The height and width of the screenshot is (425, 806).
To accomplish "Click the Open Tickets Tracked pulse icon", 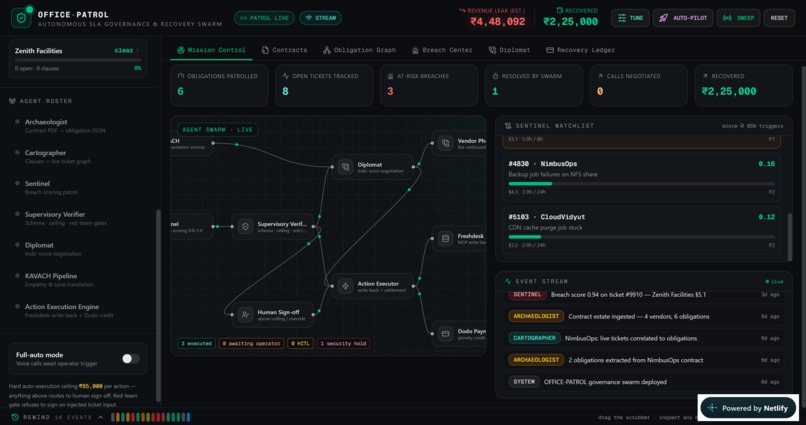I will 286,76.
